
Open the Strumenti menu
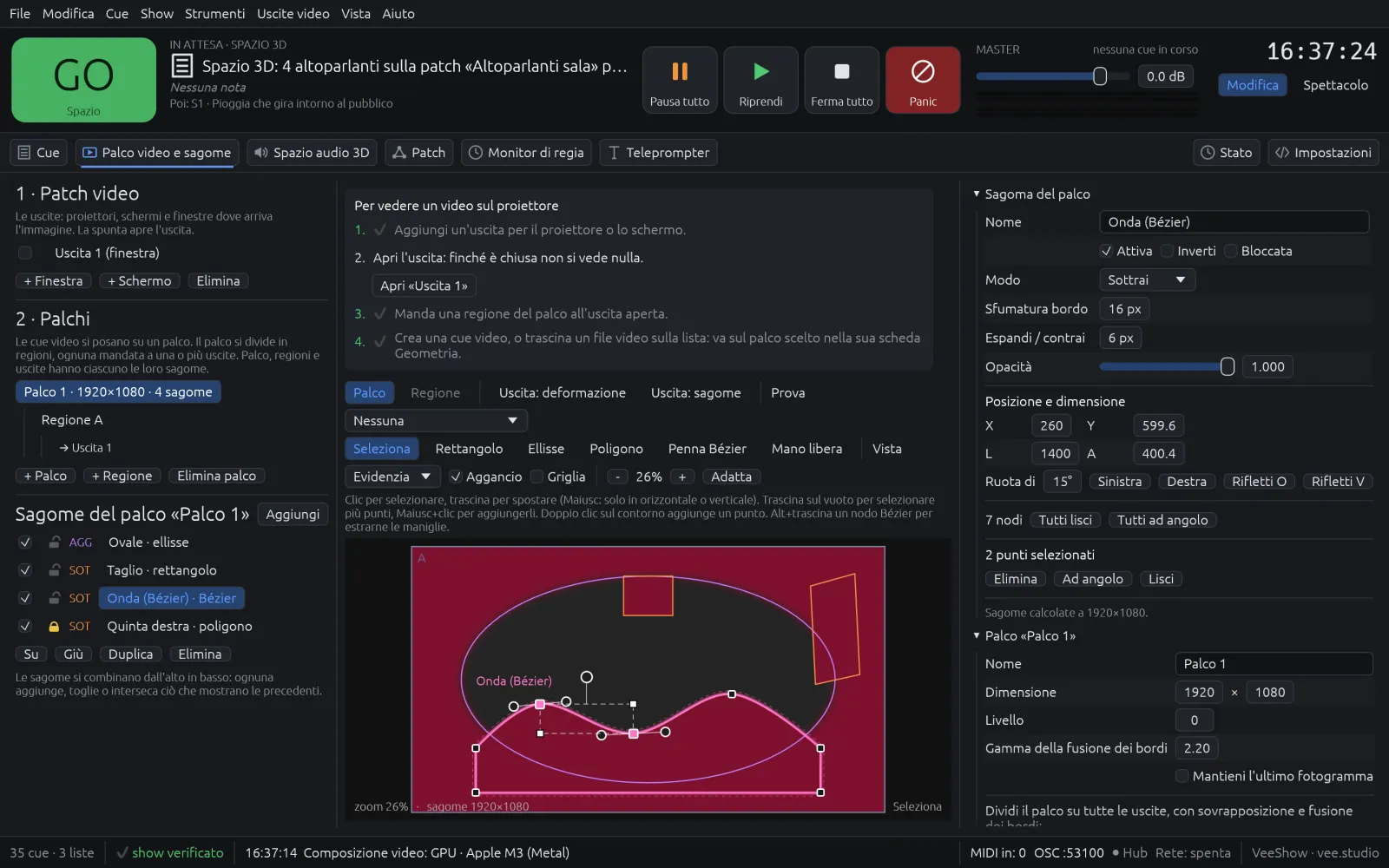tap(214, 13)
